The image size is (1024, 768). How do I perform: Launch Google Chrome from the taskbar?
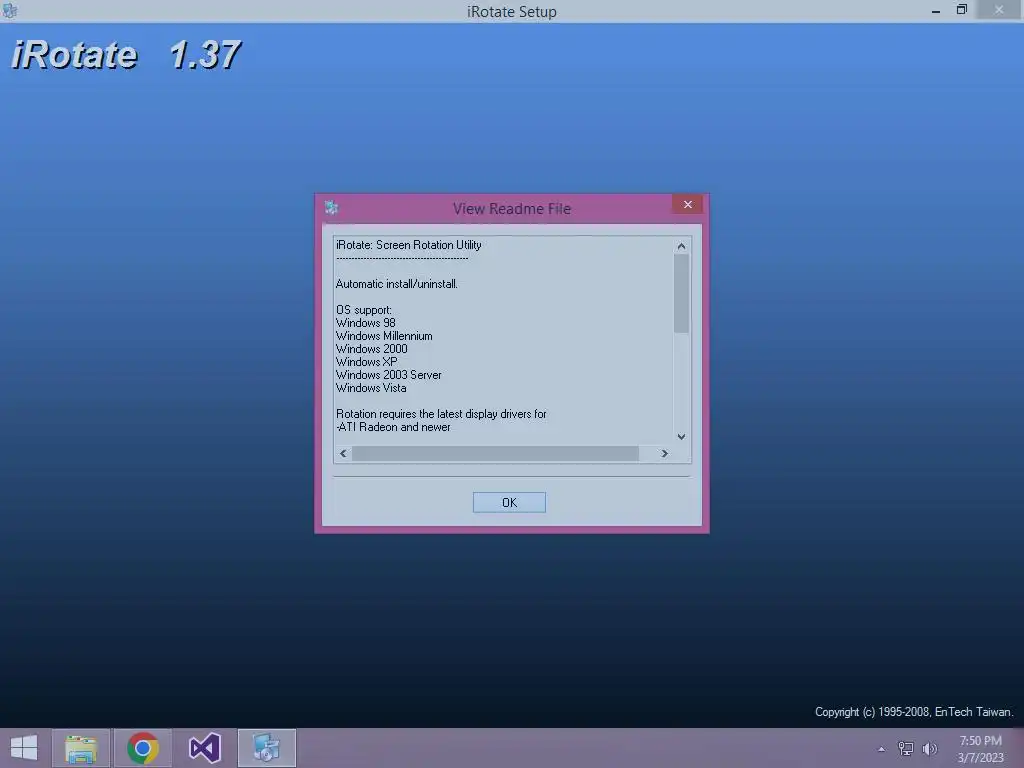[143, 748]
